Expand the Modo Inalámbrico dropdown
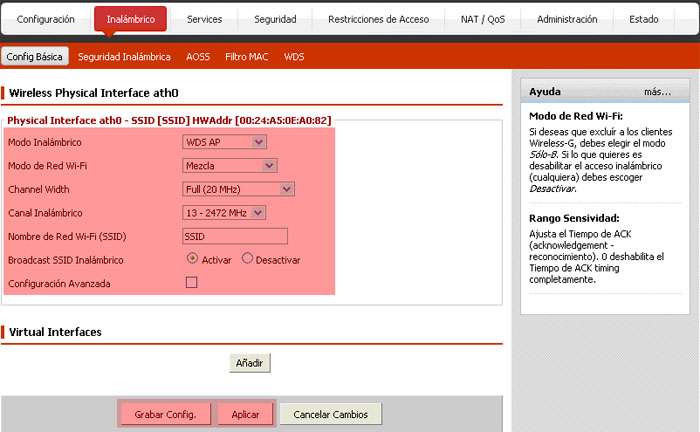Screen dimensions: 700x432 click(x=224, y=142)
